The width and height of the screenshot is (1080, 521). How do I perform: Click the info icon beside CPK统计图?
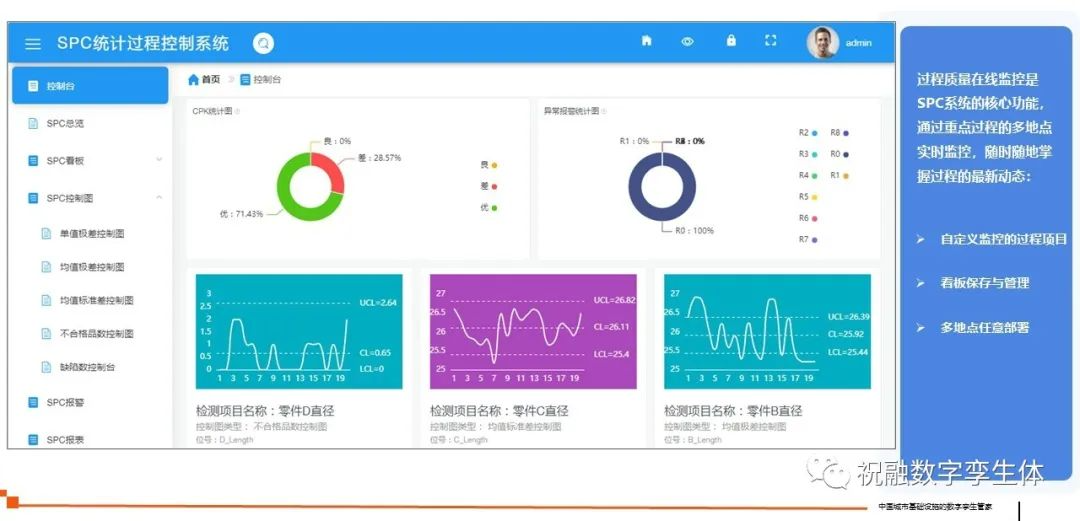point(238,111)
